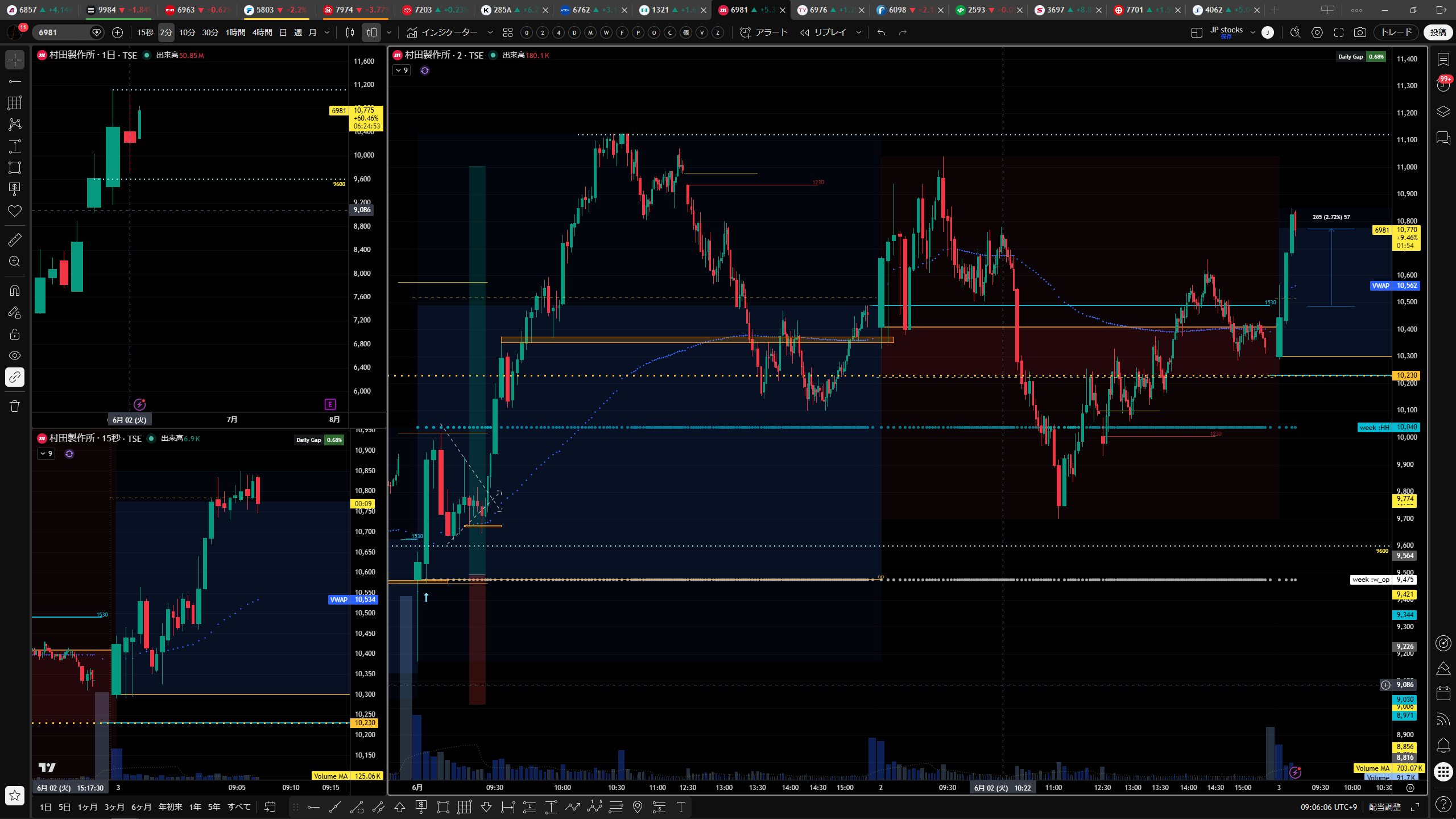Take a chart snapshot with camera
The width and height of the screenshot is (1456, 819).
1360,32
